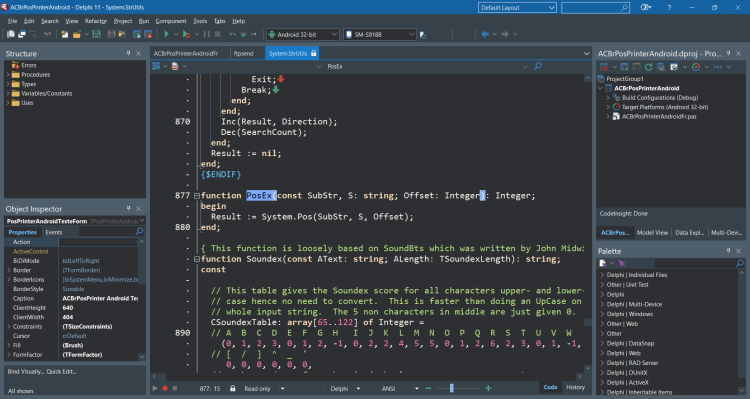Viewport: 750px width, 399px height.
Task: Expand Delphi | Individual Files palette category
Action: click(x=602, y=275)
